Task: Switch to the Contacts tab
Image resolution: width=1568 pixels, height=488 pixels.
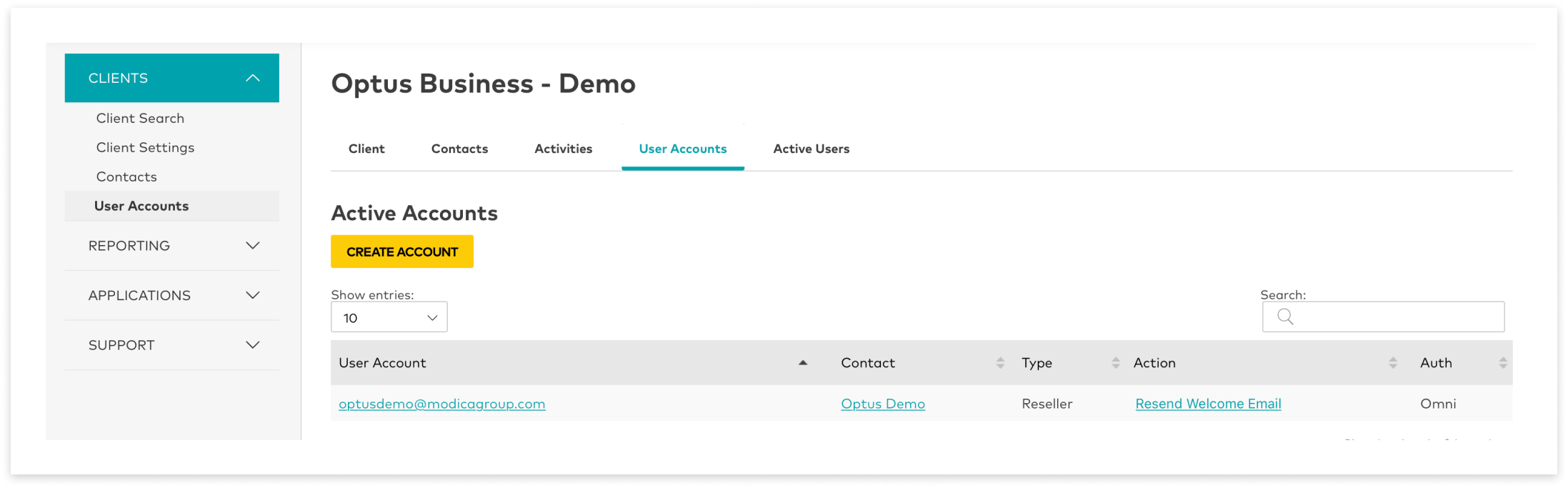Action: click(x=459, y=149)
